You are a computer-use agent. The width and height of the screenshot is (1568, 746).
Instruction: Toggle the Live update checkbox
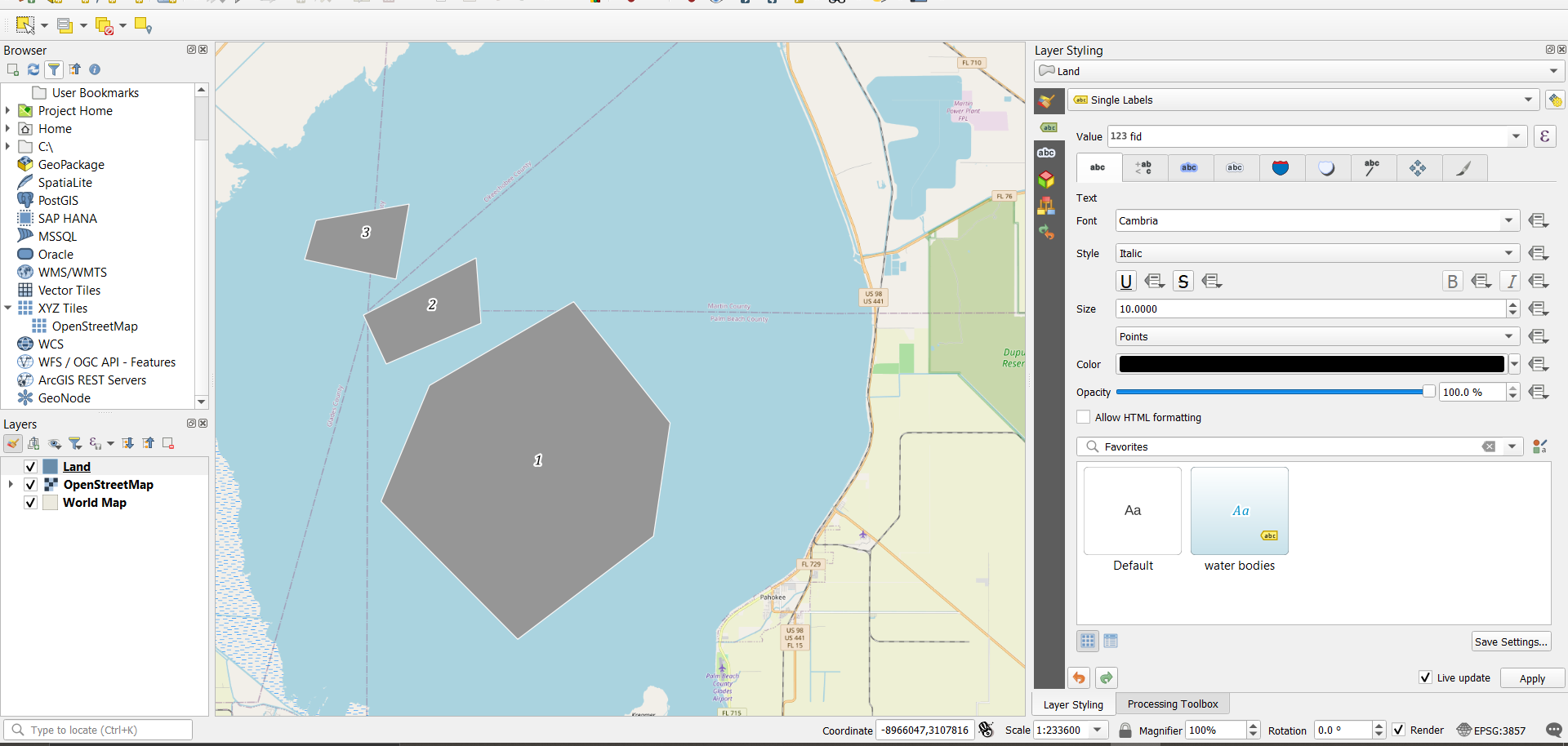point(1425,677)
